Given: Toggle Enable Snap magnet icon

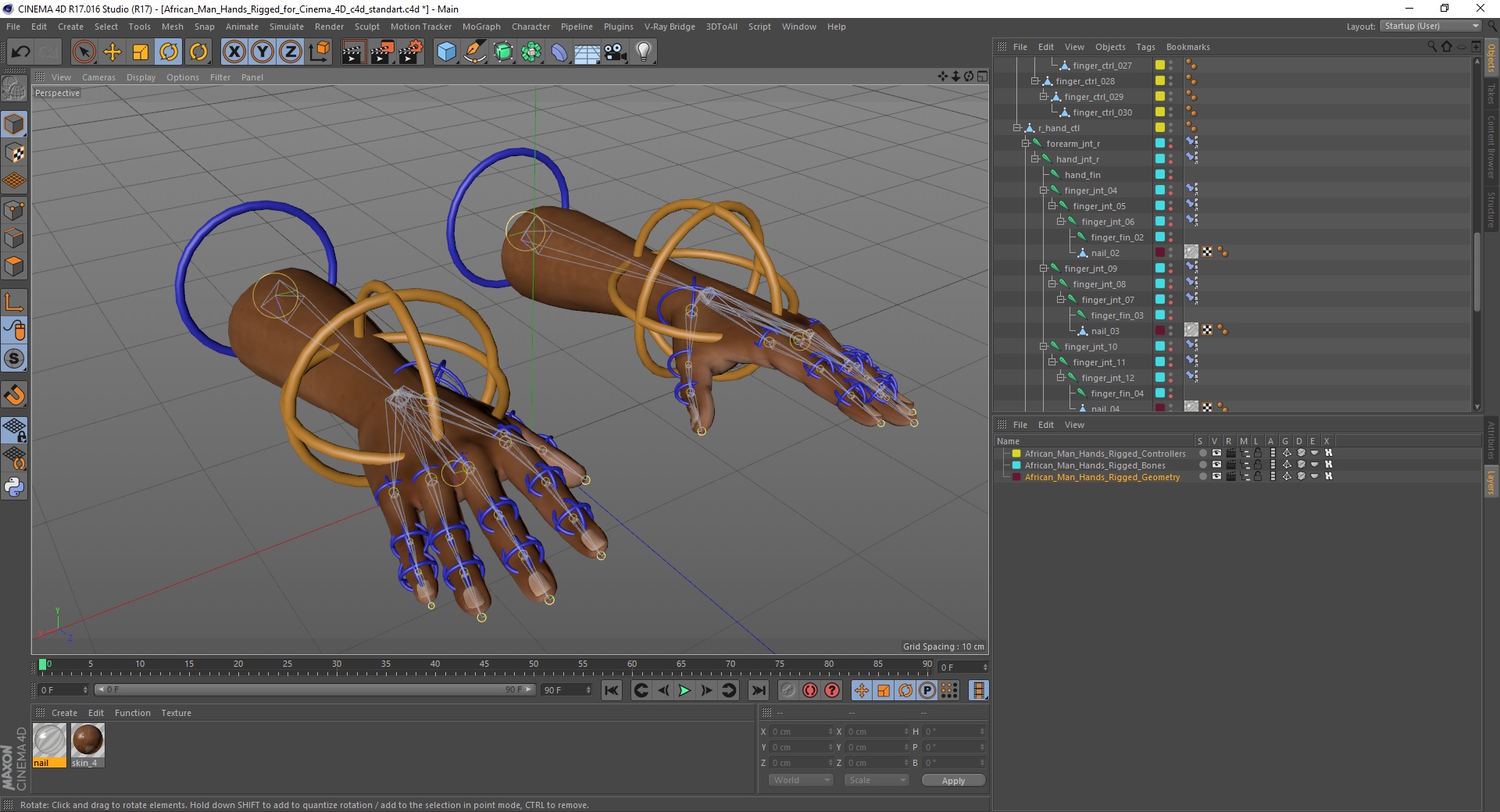Looking at the screenshot, I should (x=14, y=395).
